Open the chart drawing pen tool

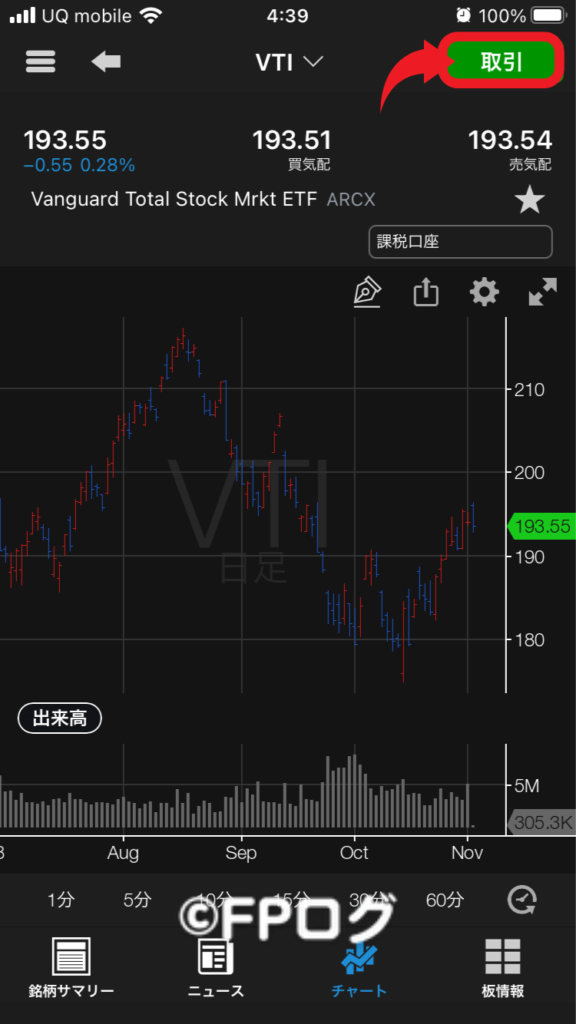pos(369,293)
